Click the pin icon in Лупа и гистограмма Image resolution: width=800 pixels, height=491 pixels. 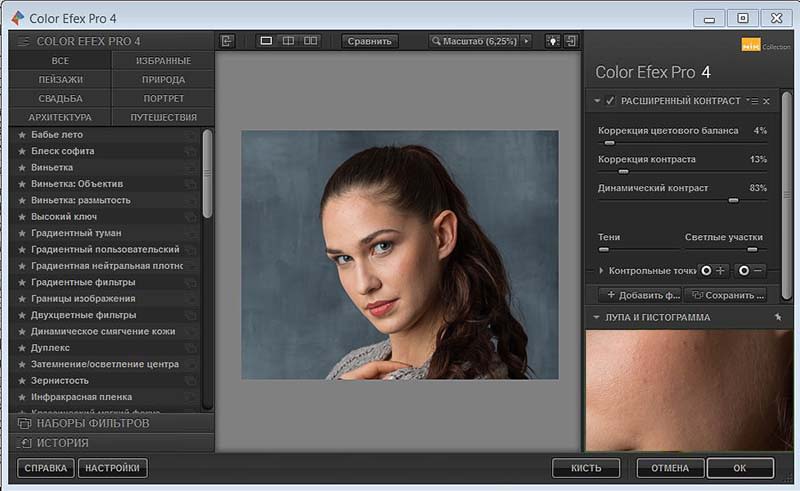777,317
